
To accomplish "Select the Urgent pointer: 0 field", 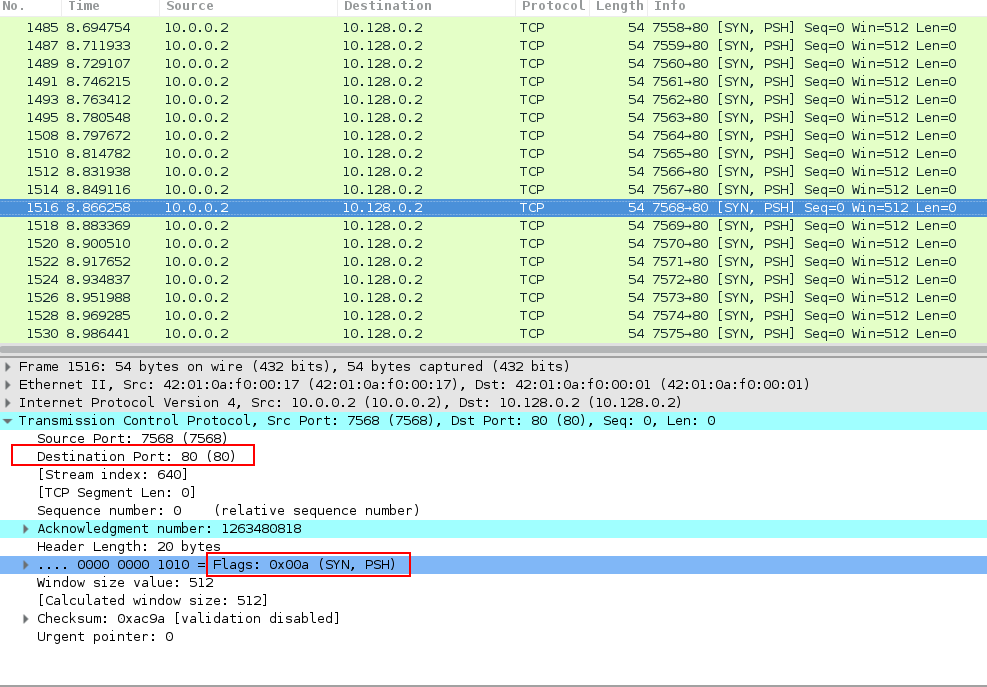I will (x=494, y=637).
